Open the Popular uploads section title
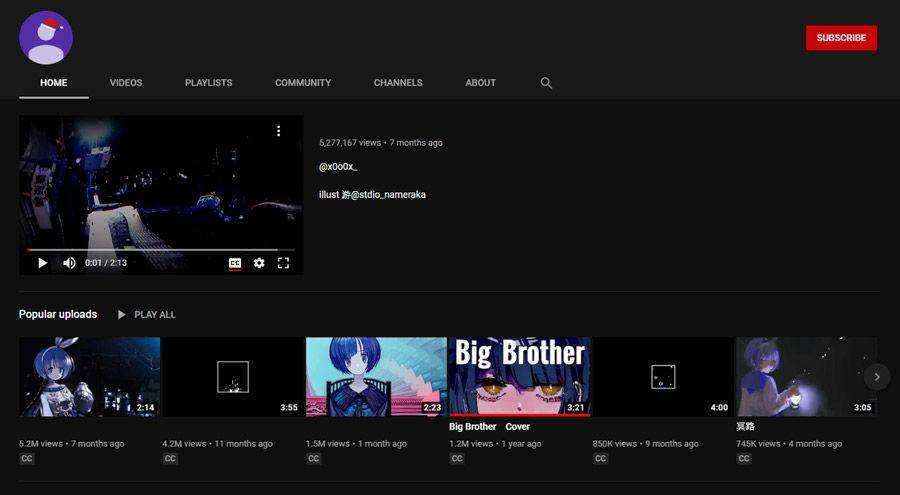This screenshot has width=900, height=495. click(58, 314)
